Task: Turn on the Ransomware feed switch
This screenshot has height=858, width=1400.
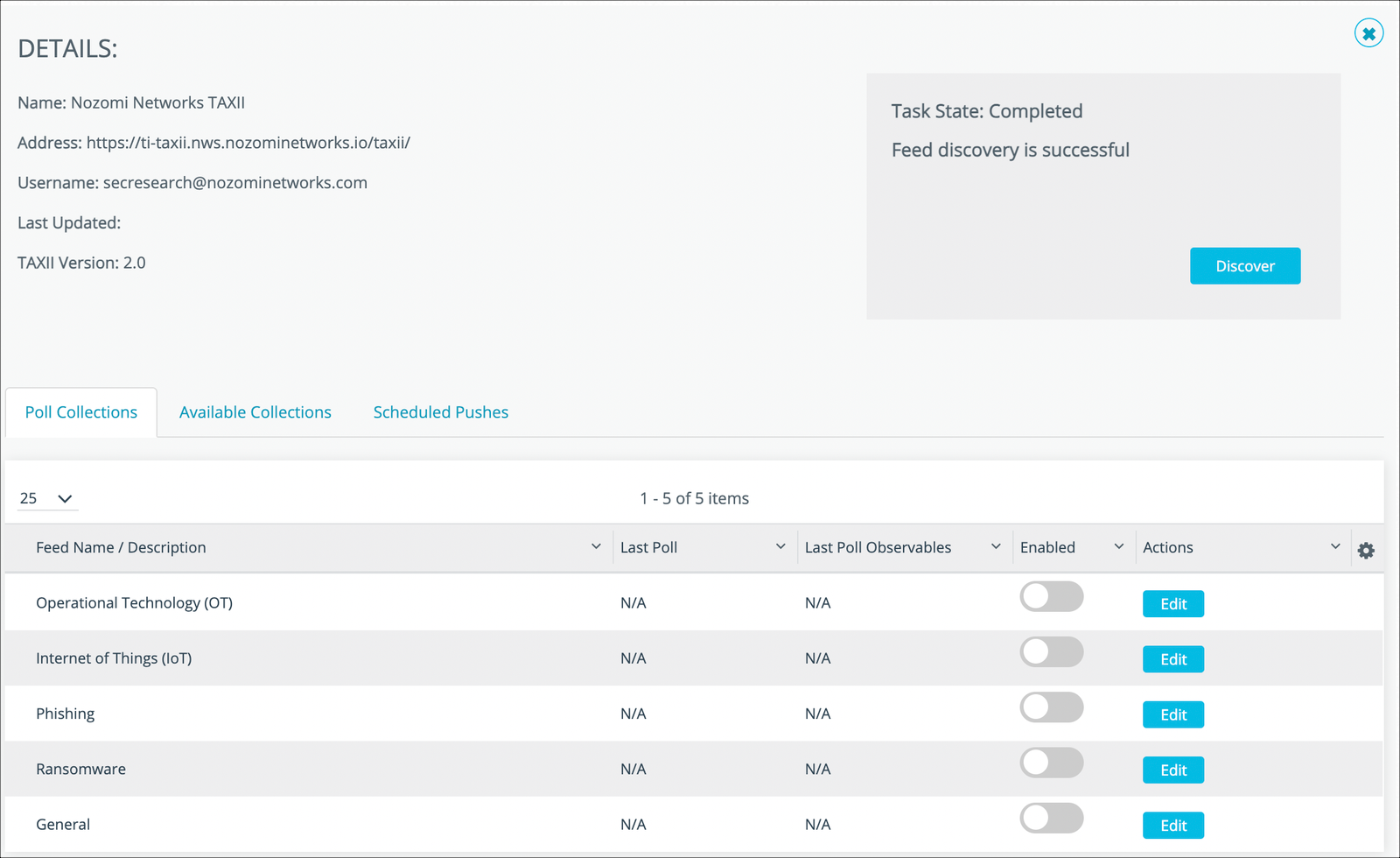Action: pyautogui.click(x=1052, y=763)
